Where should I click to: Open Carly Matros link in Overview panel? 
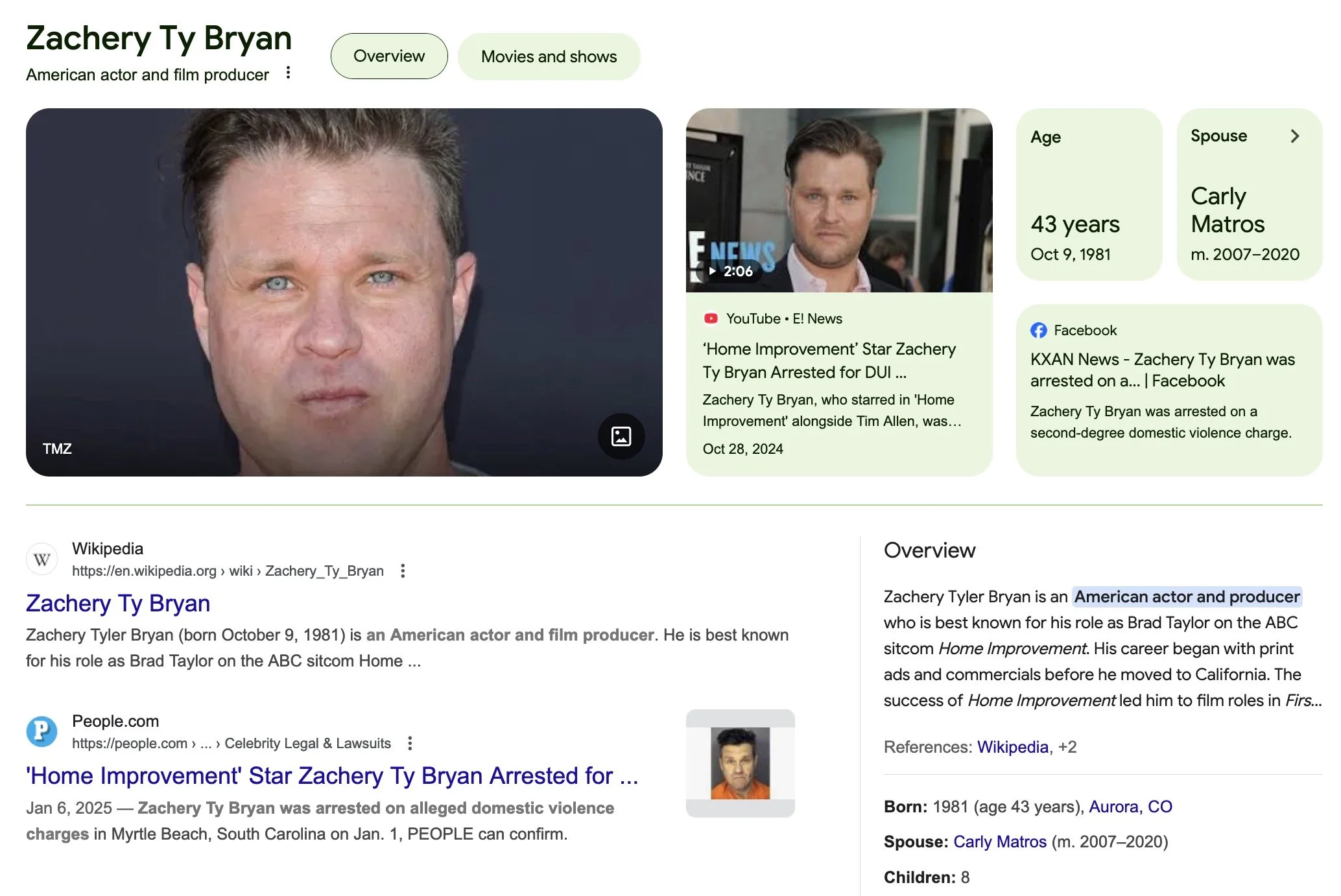pos(999,842)
